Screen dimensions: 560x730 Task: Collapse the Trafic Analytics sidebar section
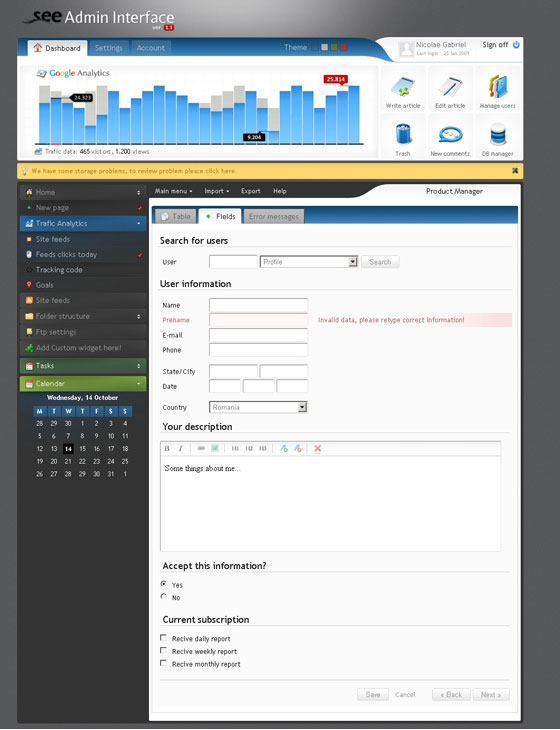138,223
